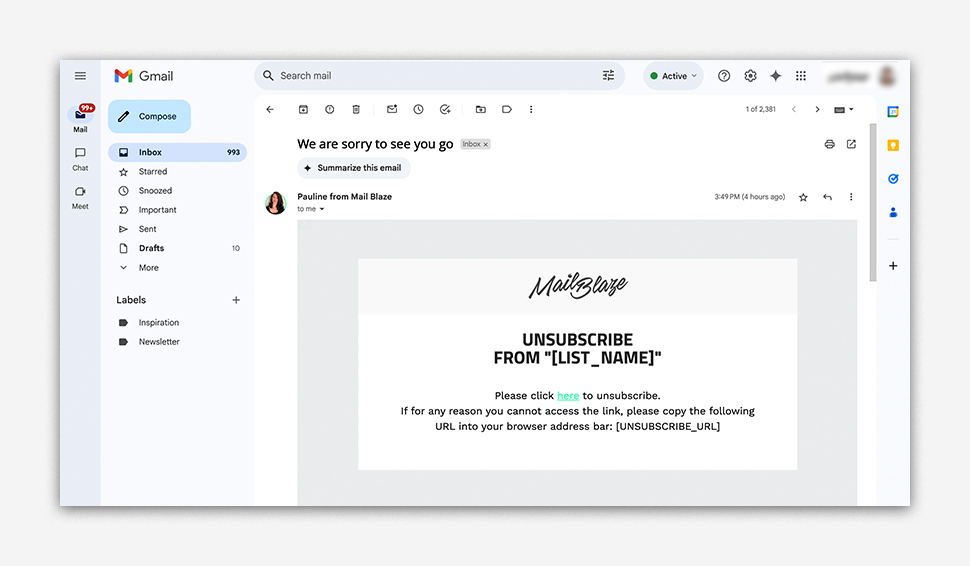Click sender name 'Pauline from Mail Blaze'
Image resolution: width=970 pixels, height=566 pixels.
(x=345, y=197)
